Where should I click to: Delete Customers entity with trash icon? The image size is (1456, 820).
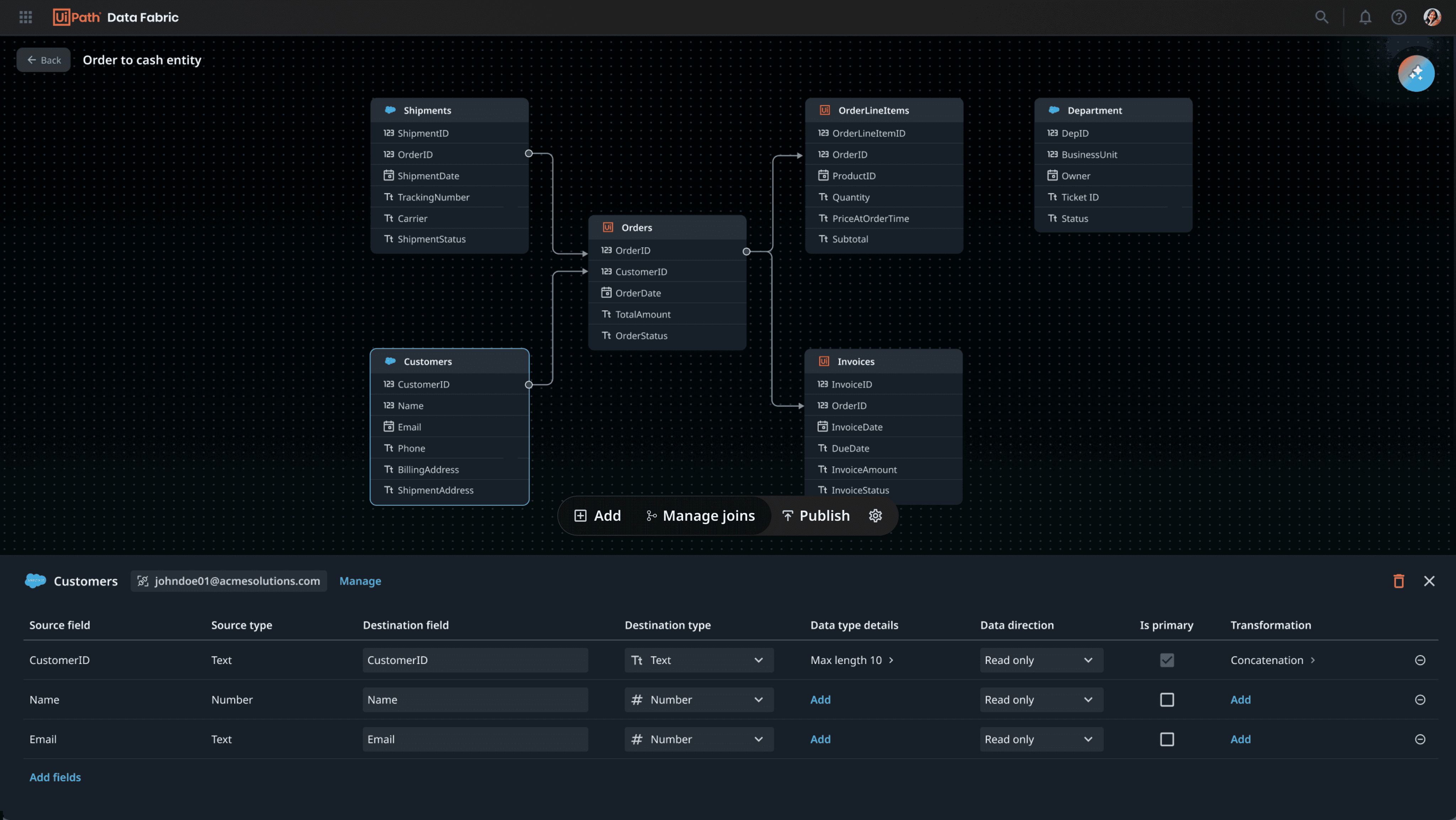pos(1398,581)
